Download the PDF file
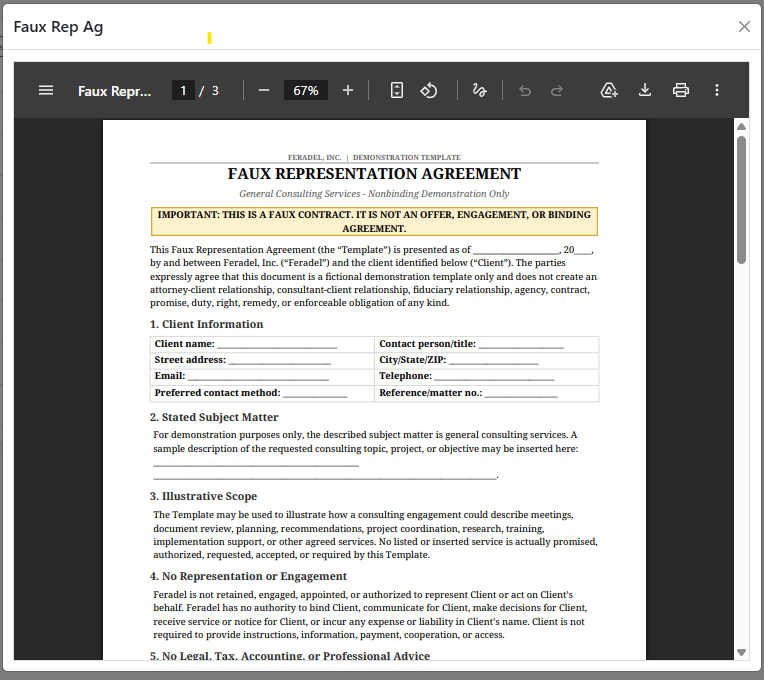 point(645,91)
